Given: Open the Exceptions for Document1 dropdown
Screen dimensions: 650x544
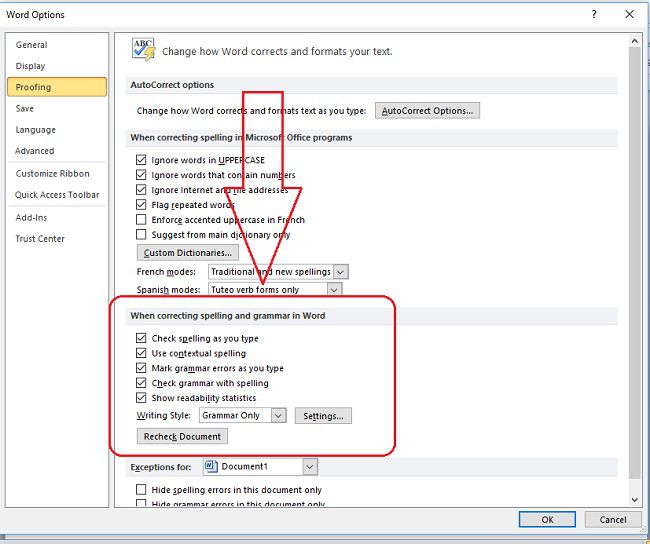Looking at the screenshot, I should tap(310, 466).
